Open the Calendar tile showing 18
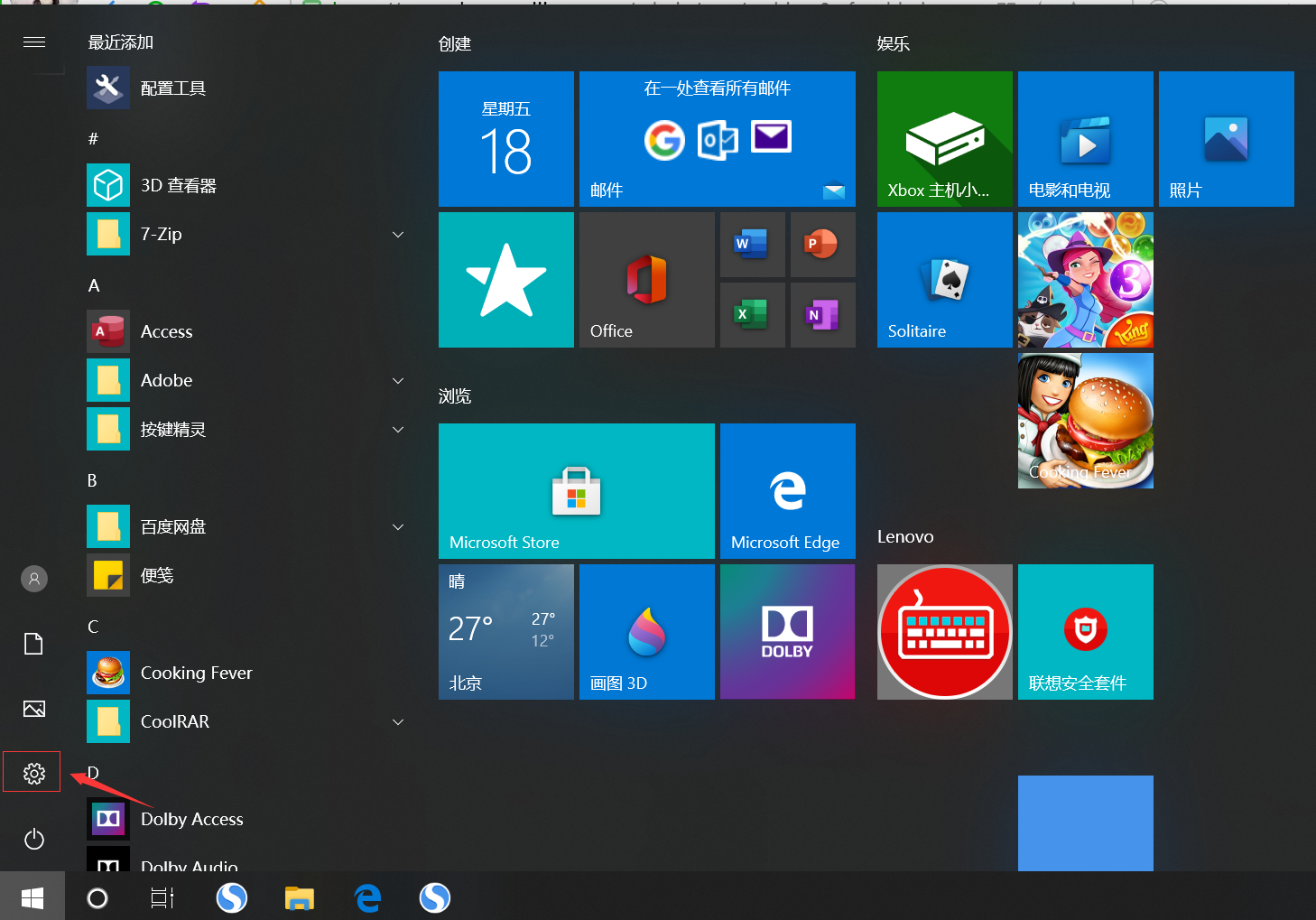This screenshot has height=920, width=1316. (x=506, y=139)
